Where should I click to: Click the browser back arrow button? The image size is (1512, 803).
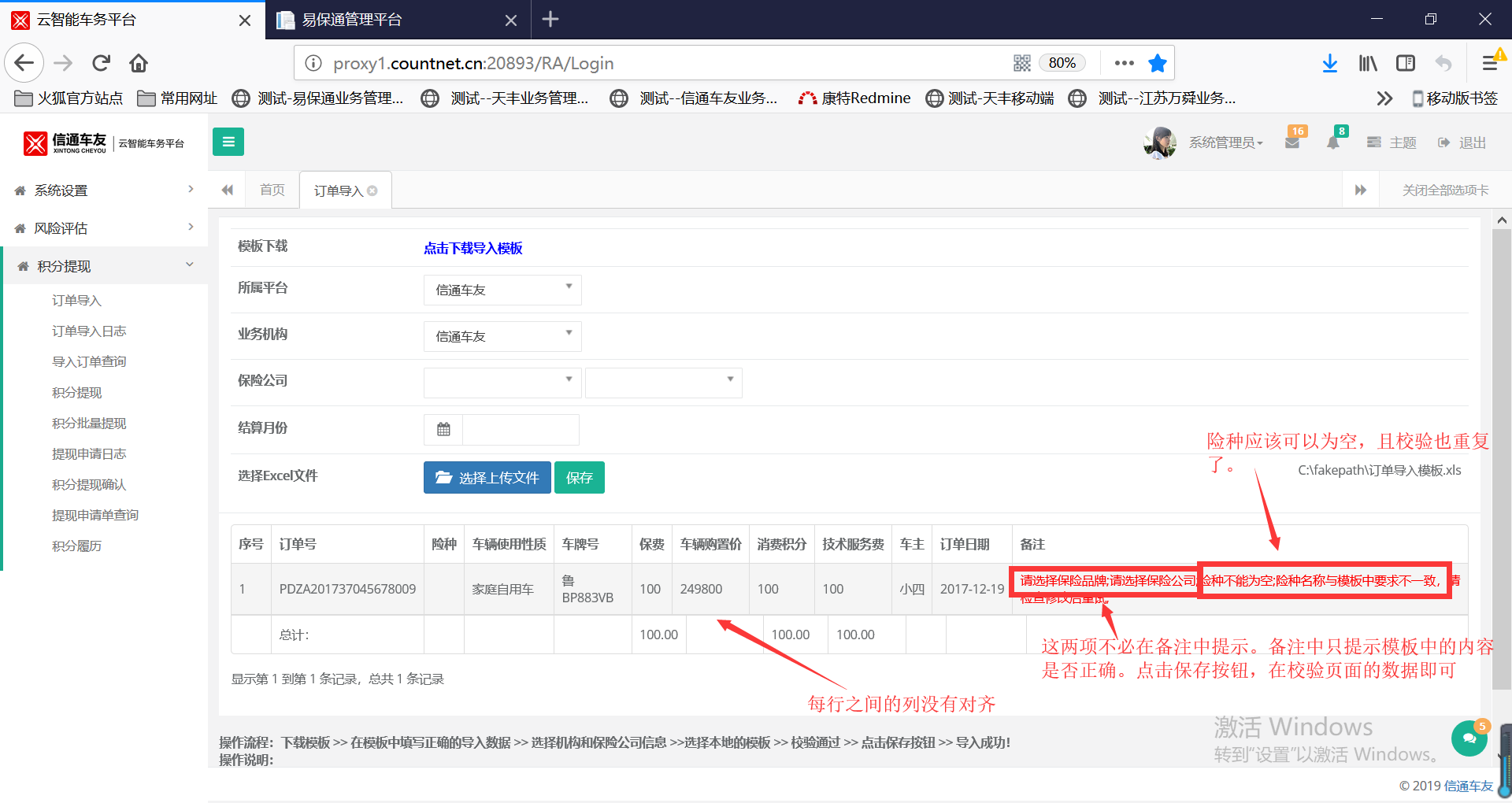(x=24, y=63)
